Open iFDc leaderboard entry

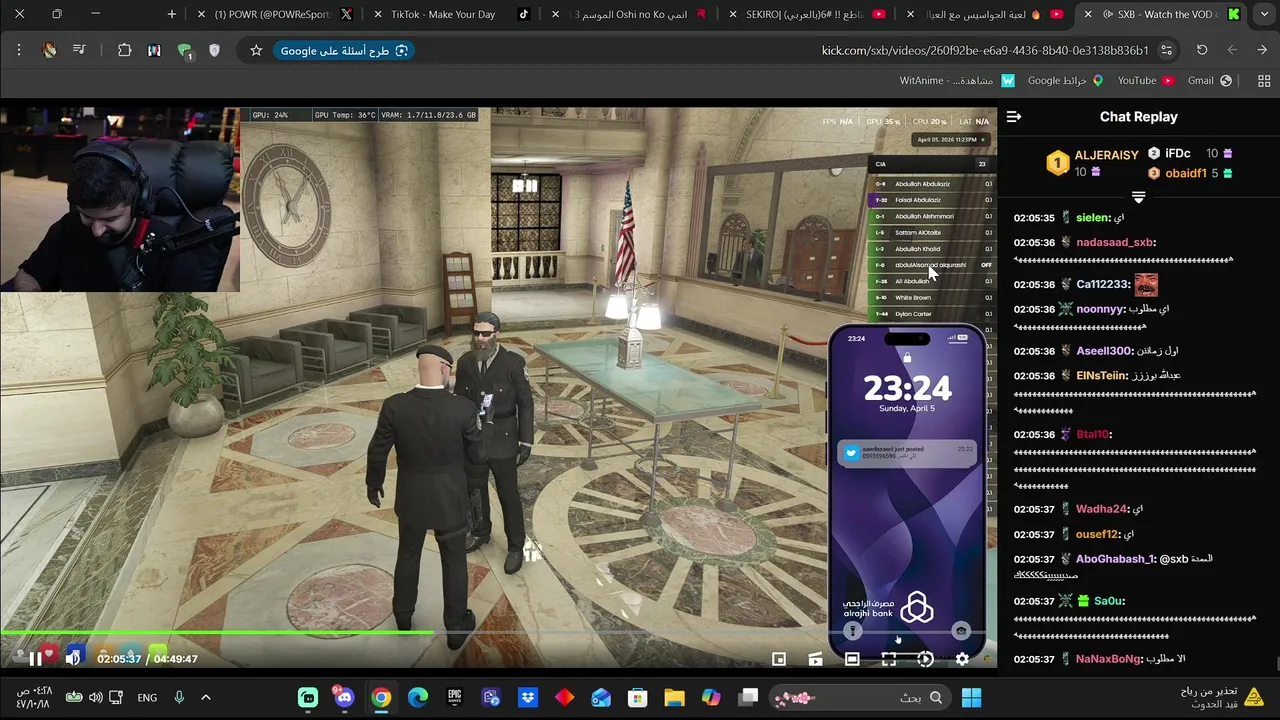pos(1177,153)
